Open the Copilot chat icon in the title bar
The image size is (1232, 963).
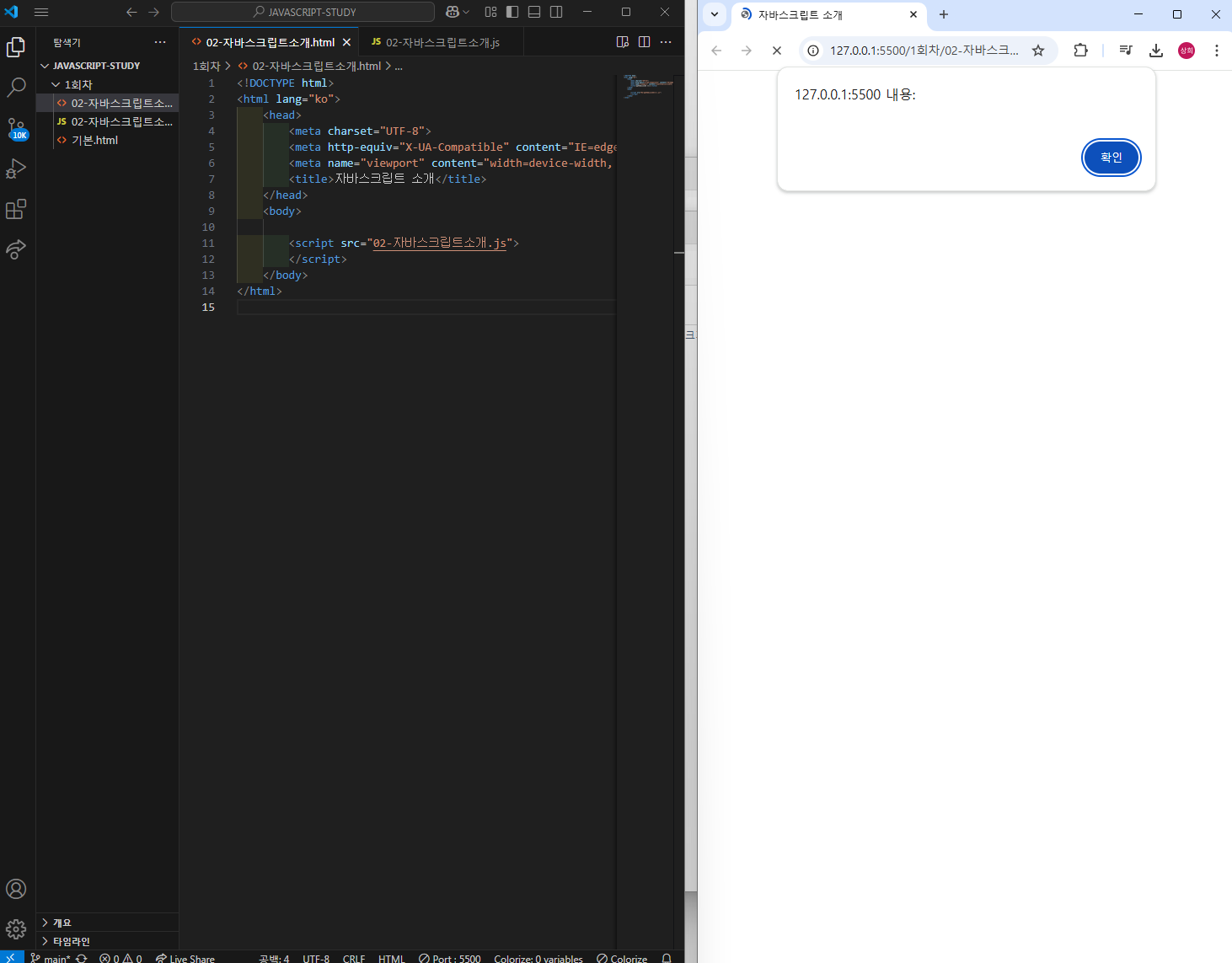coord(453,12)
